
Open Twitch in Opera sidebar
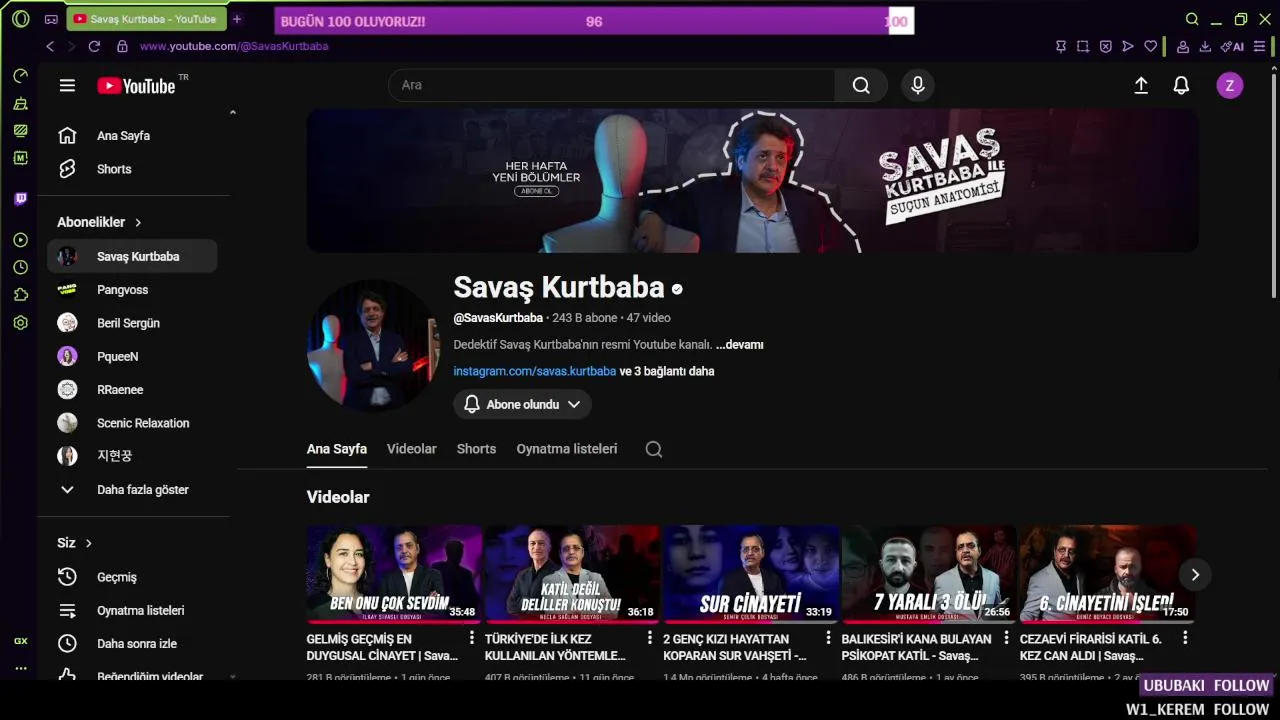point(20,199)
